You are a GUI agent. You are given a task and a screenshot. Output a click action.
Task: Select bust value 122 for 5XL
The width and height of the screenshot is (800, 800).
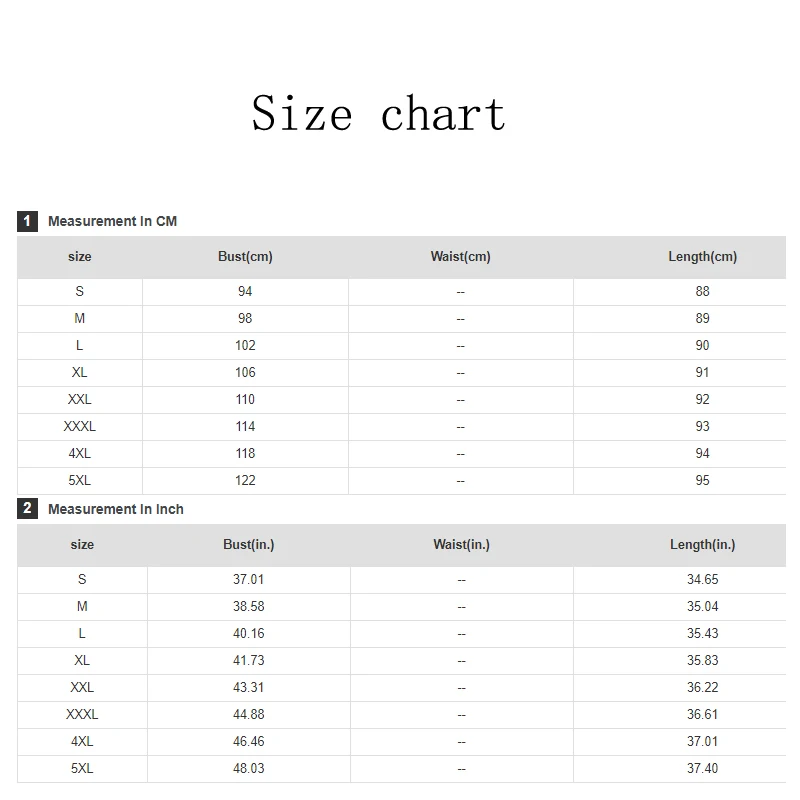click(245, 480)
